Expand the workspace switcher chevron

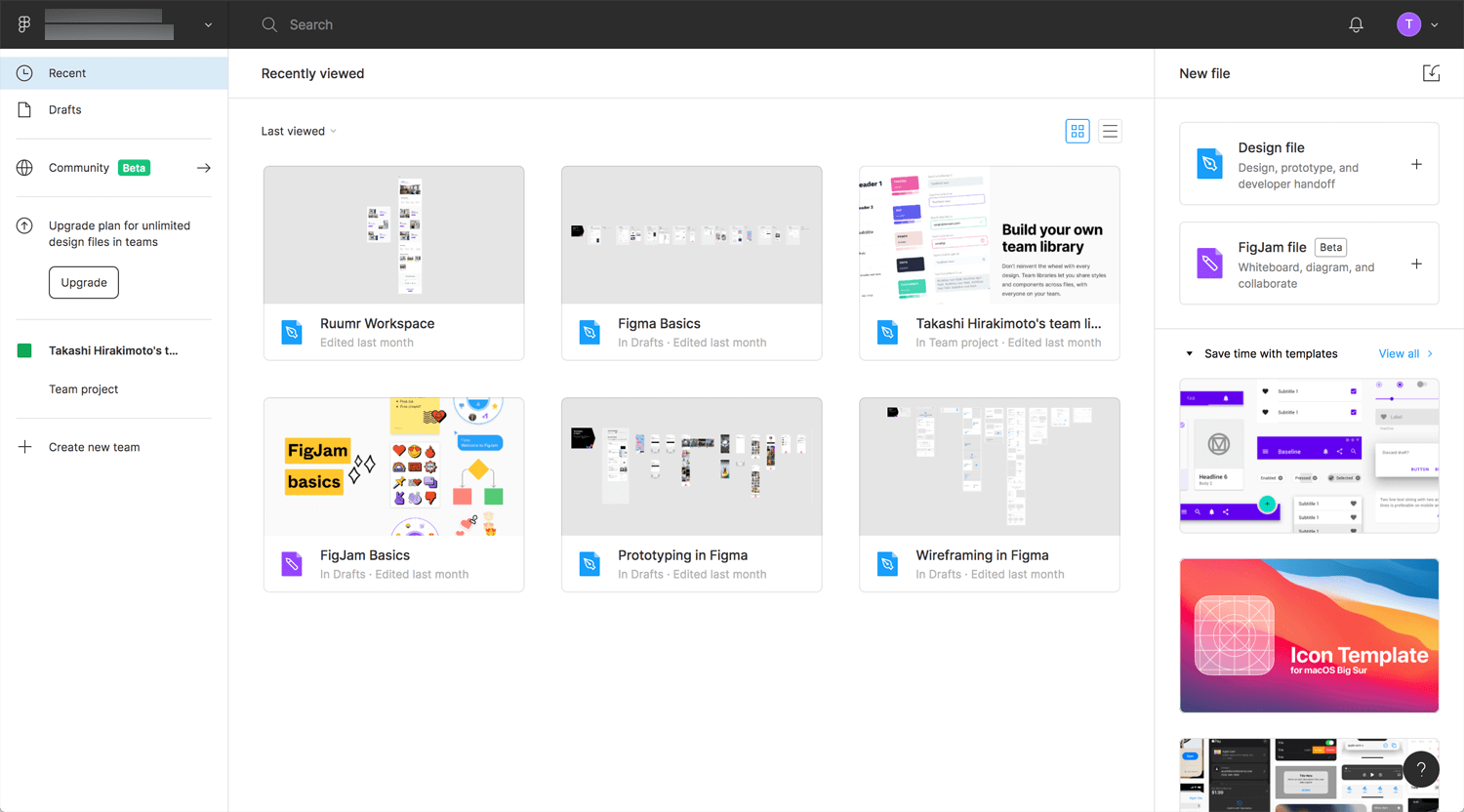pos(208,25)
